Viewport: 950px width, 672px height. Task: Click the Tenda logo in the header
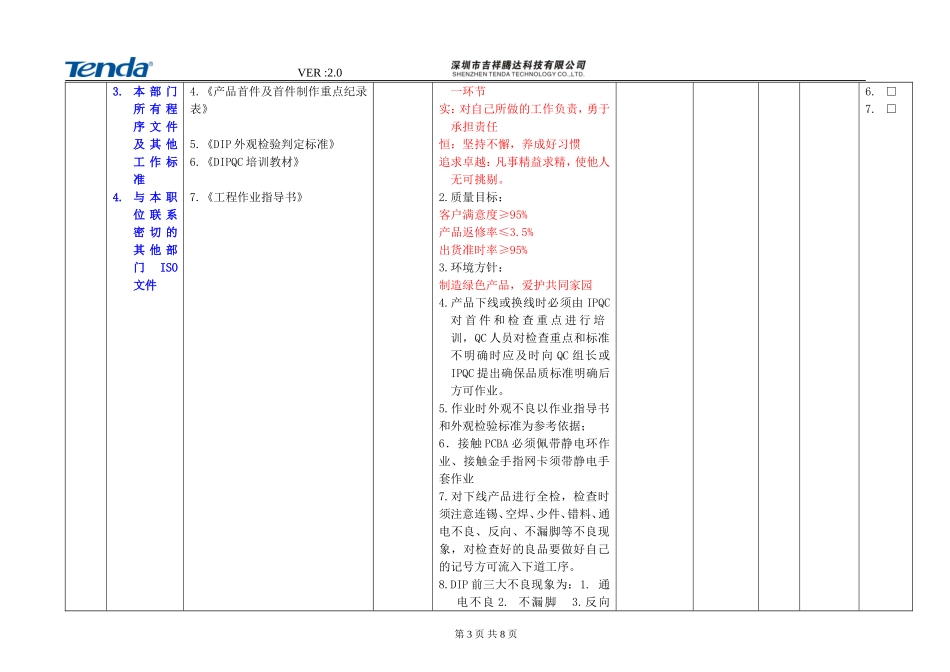[x=108, y=68]
